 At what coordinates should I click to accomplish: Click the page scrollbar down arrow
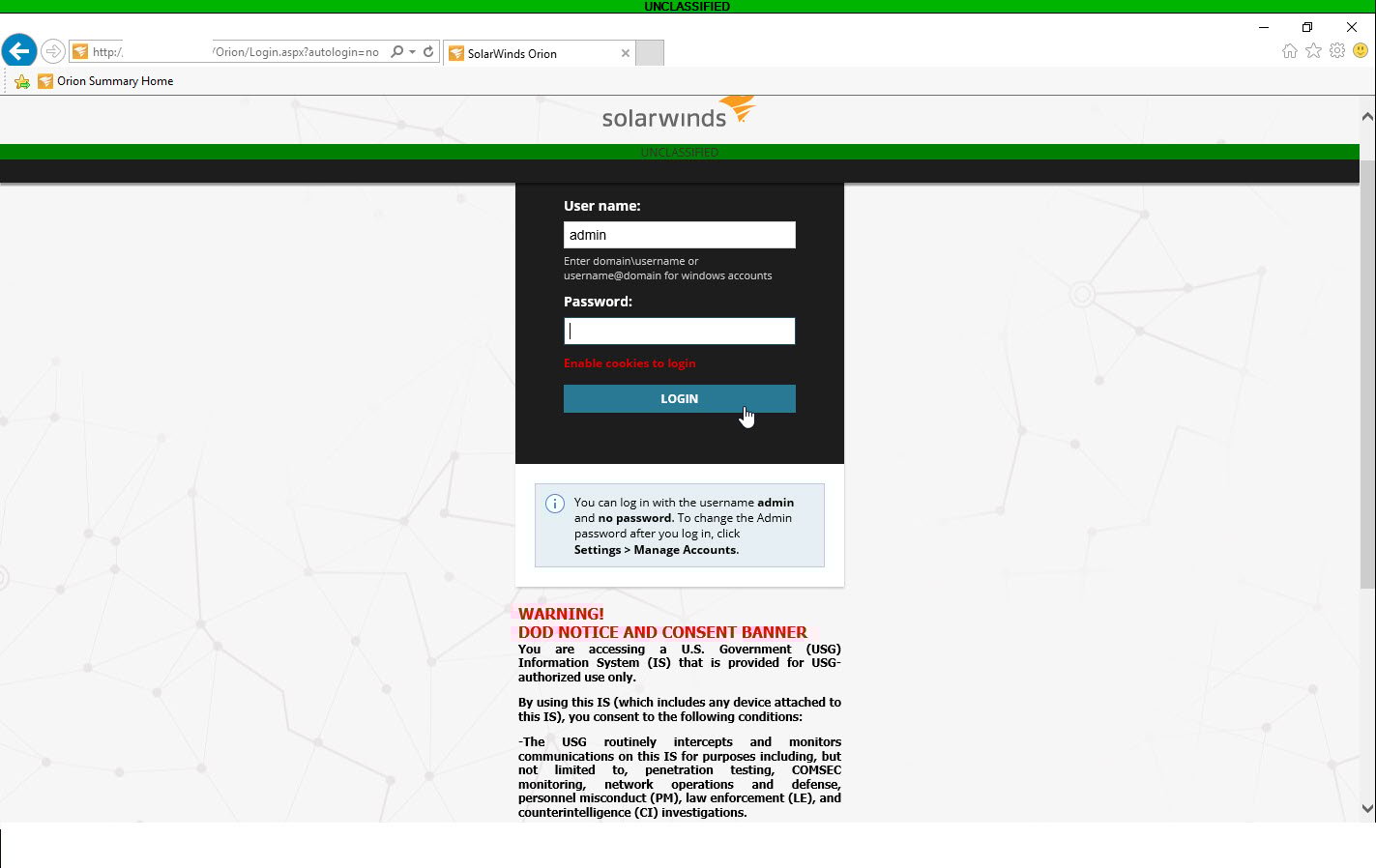[x=1367, y=809]
